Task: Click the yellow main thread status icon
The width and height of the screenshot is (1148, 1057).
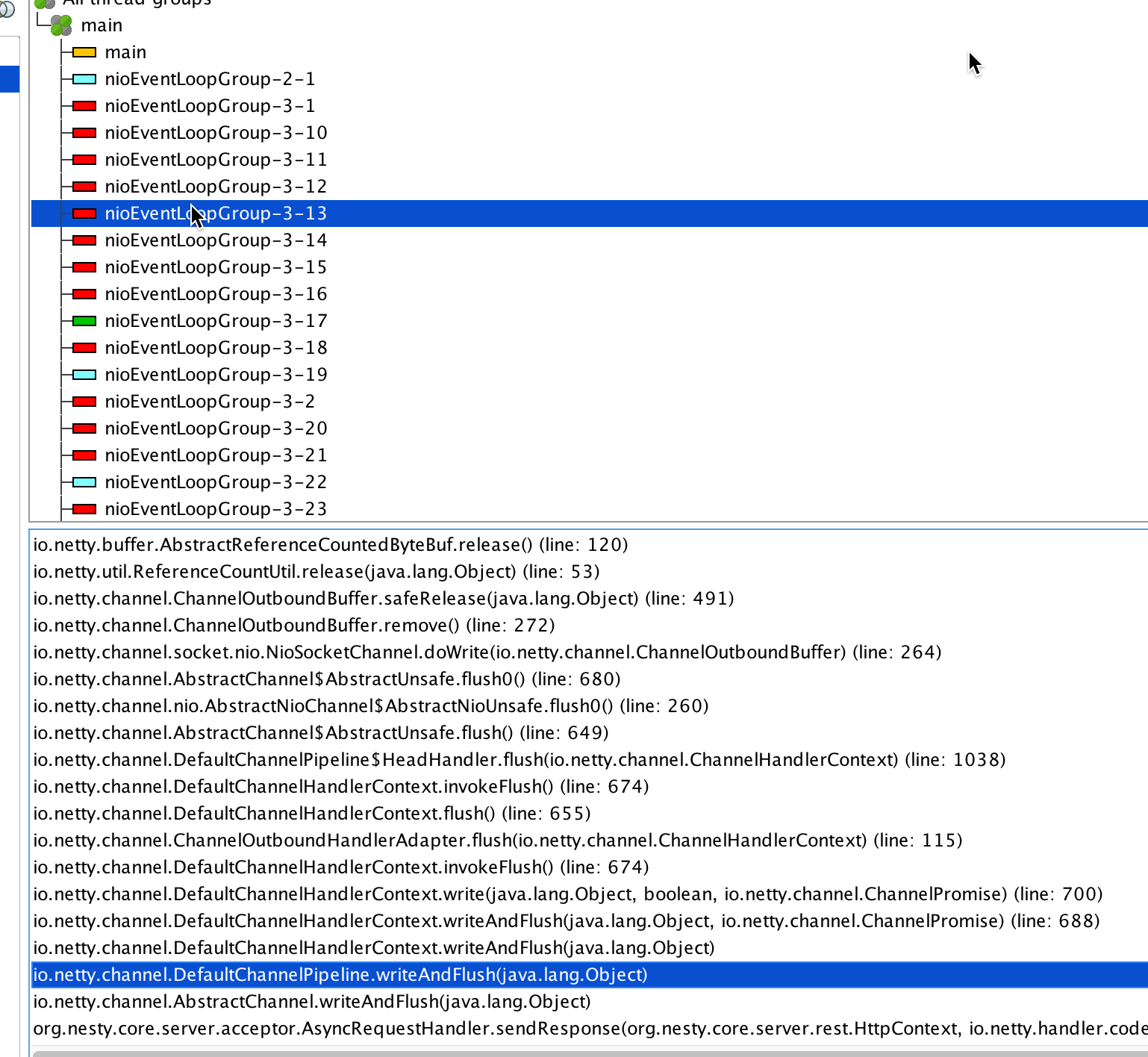Action: tap(84, 52)
